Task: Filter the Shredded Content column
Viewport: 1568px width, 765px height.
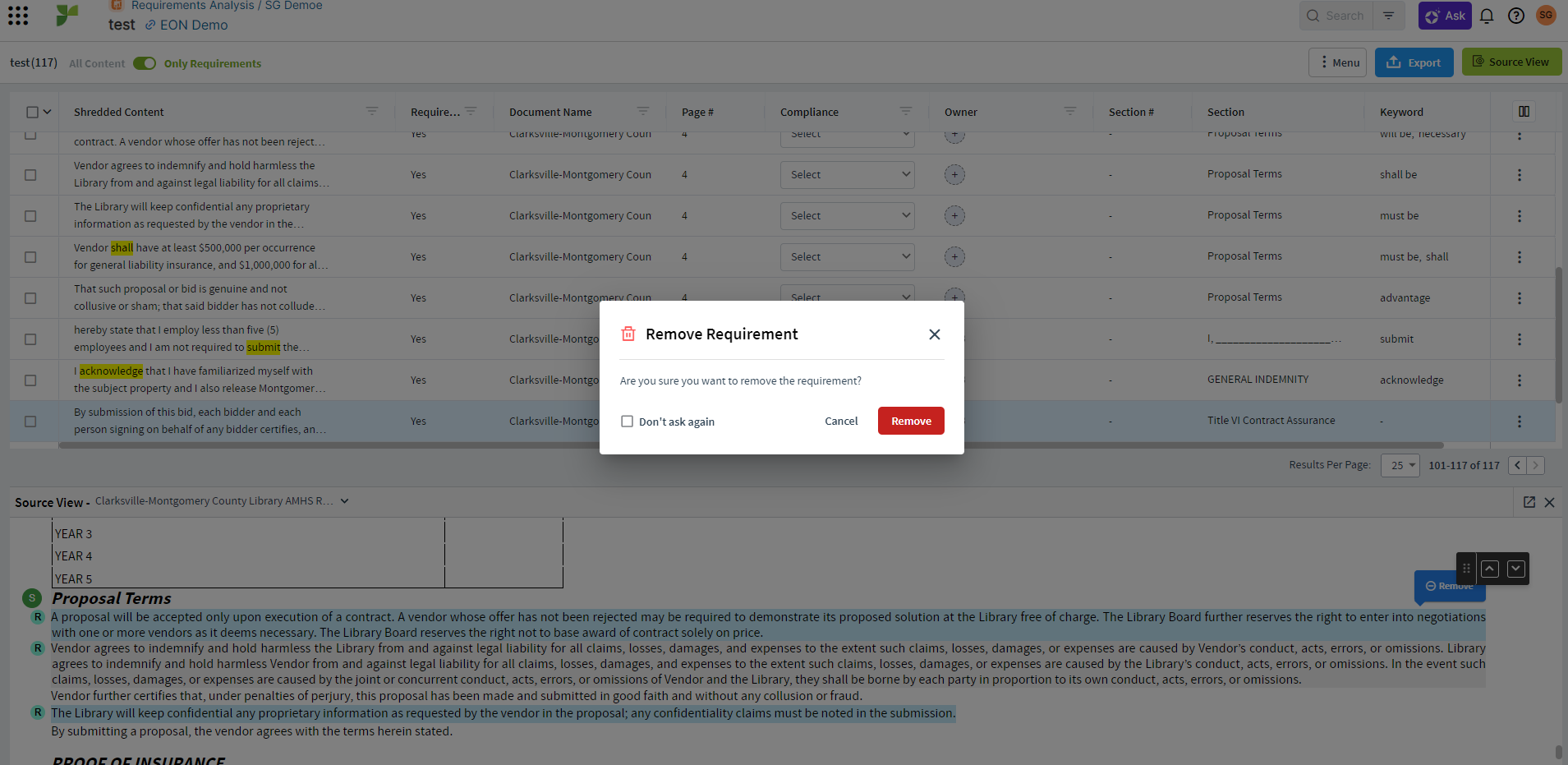Action: click(x=372, y=111)
